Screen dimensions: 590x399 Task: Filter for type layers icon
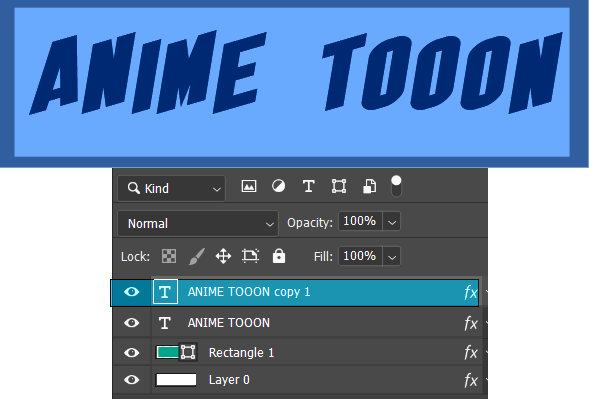click(x=309, y=186)
